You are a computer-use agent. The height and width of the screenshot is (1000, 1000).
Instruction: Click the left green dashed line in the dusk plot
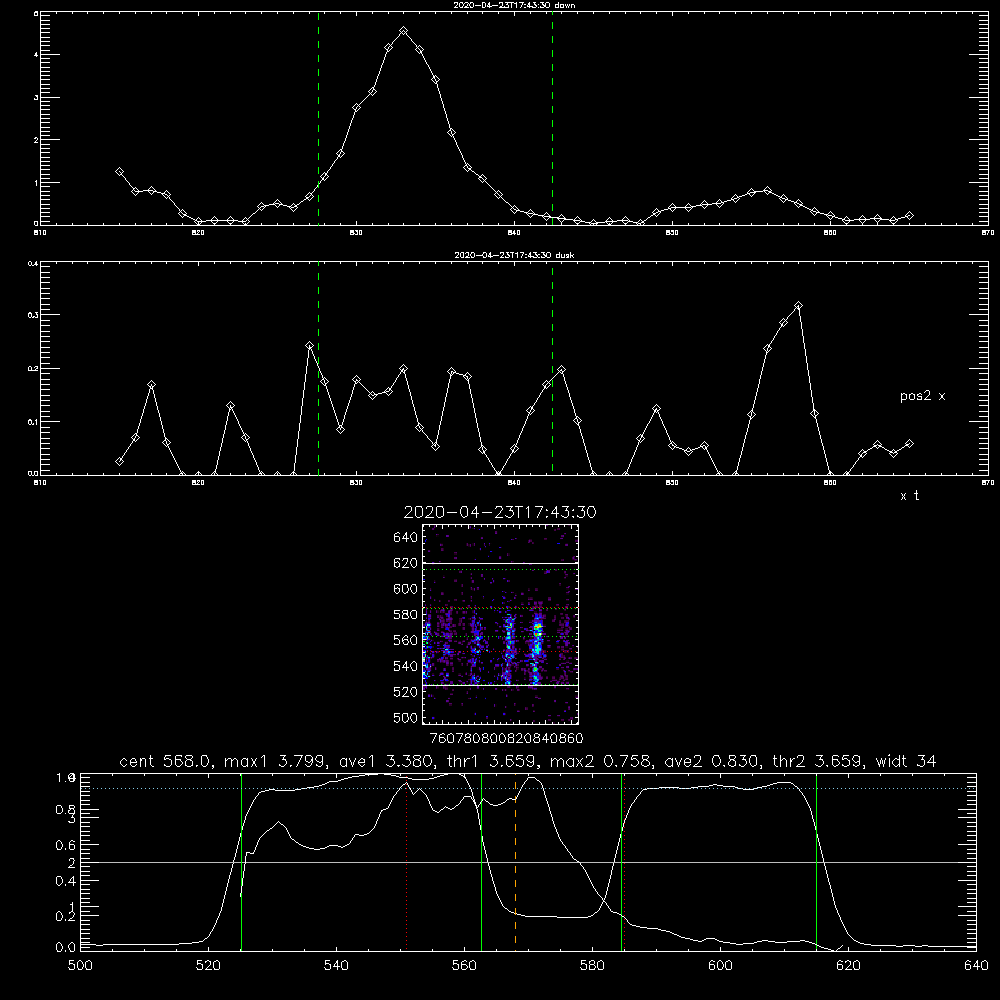coord(318,368)
